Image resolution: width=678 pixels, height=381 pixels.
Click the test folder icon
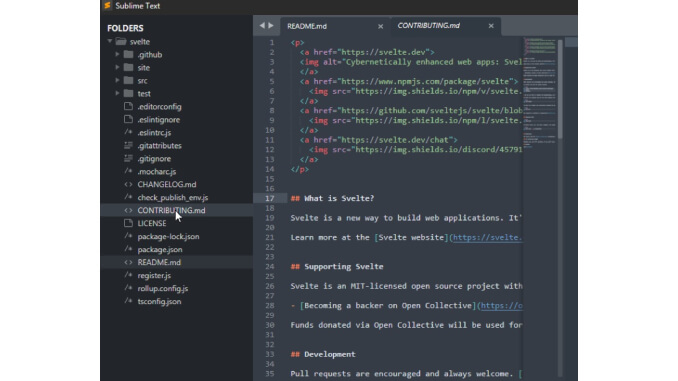[128, 93]
